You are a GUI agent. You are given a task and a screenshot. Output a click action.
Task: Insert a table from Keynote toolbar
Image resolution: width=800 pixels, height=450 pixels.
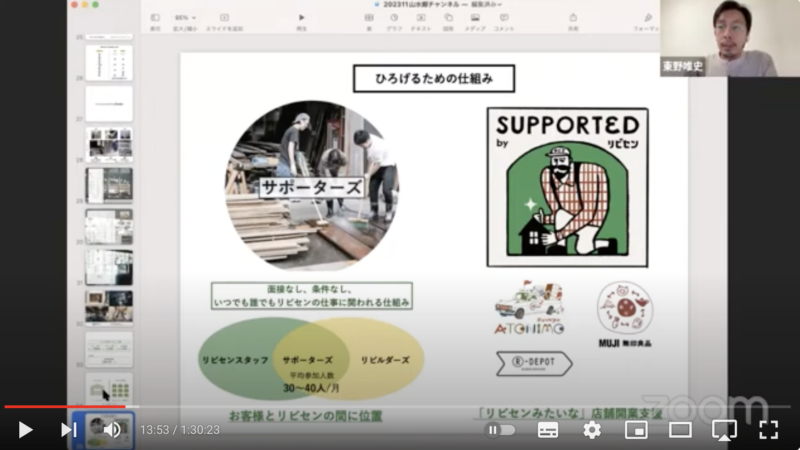369,18
